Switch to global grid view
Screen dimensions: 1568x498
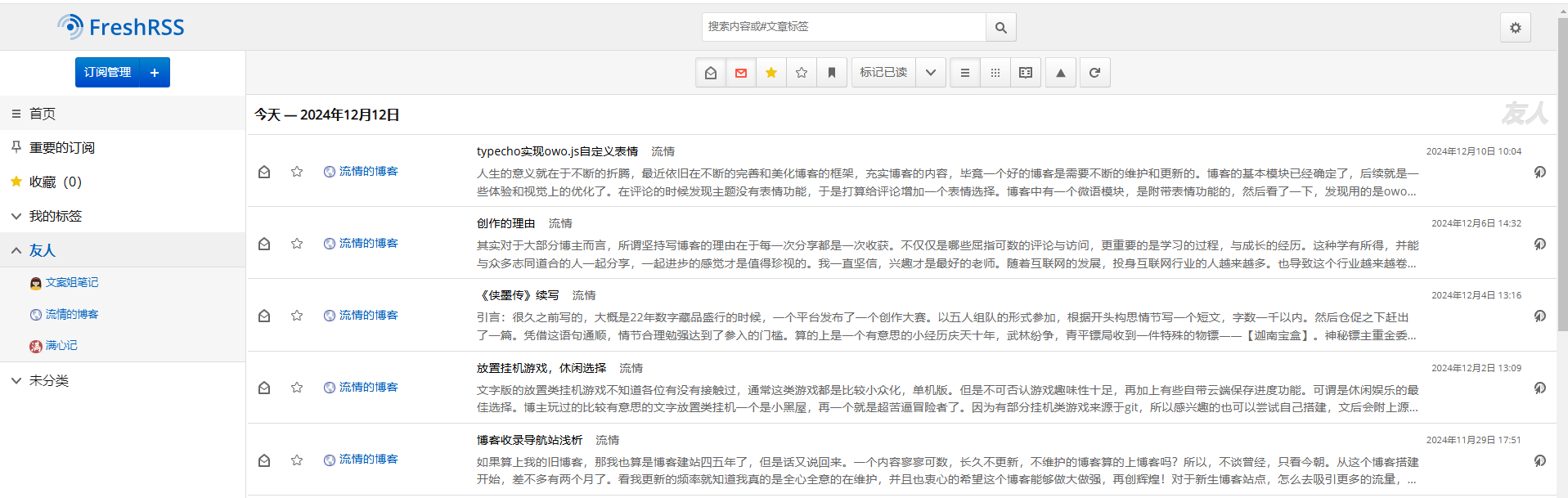[x=995, y=73]
